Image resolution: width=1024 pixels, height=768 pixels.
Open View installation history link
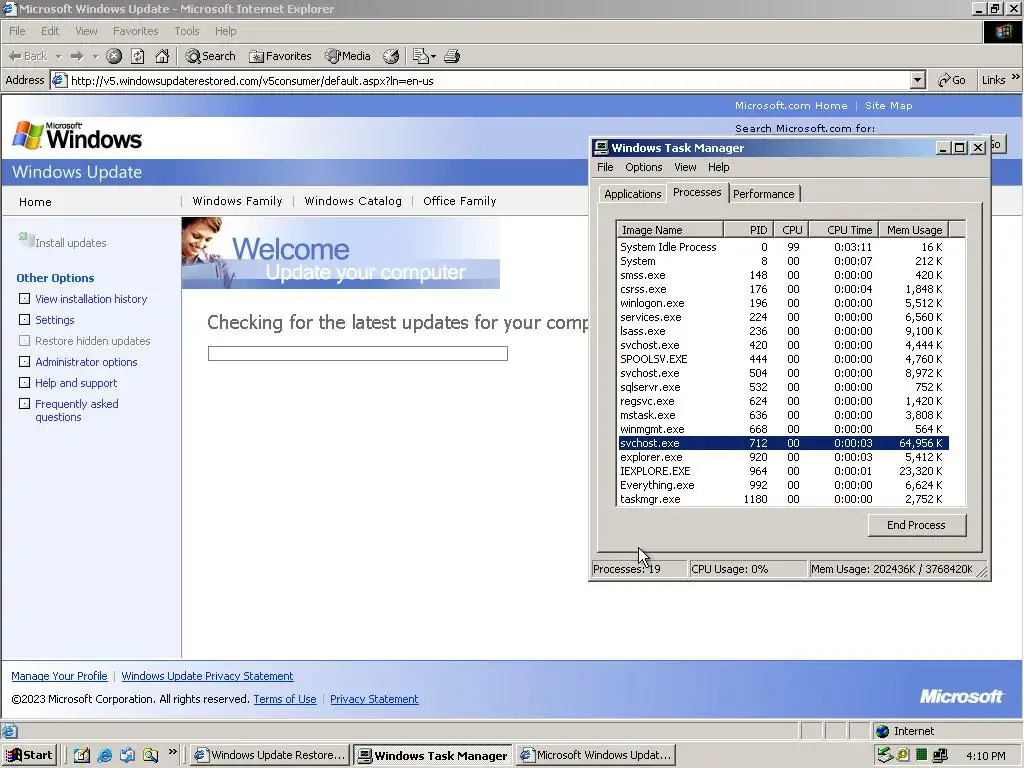(x=91, y=299)
